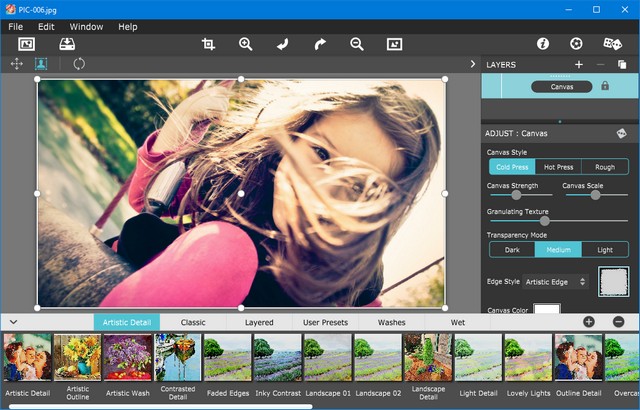Open the Window menu
This screenshot has height=410, width=640.
[86, 26]
